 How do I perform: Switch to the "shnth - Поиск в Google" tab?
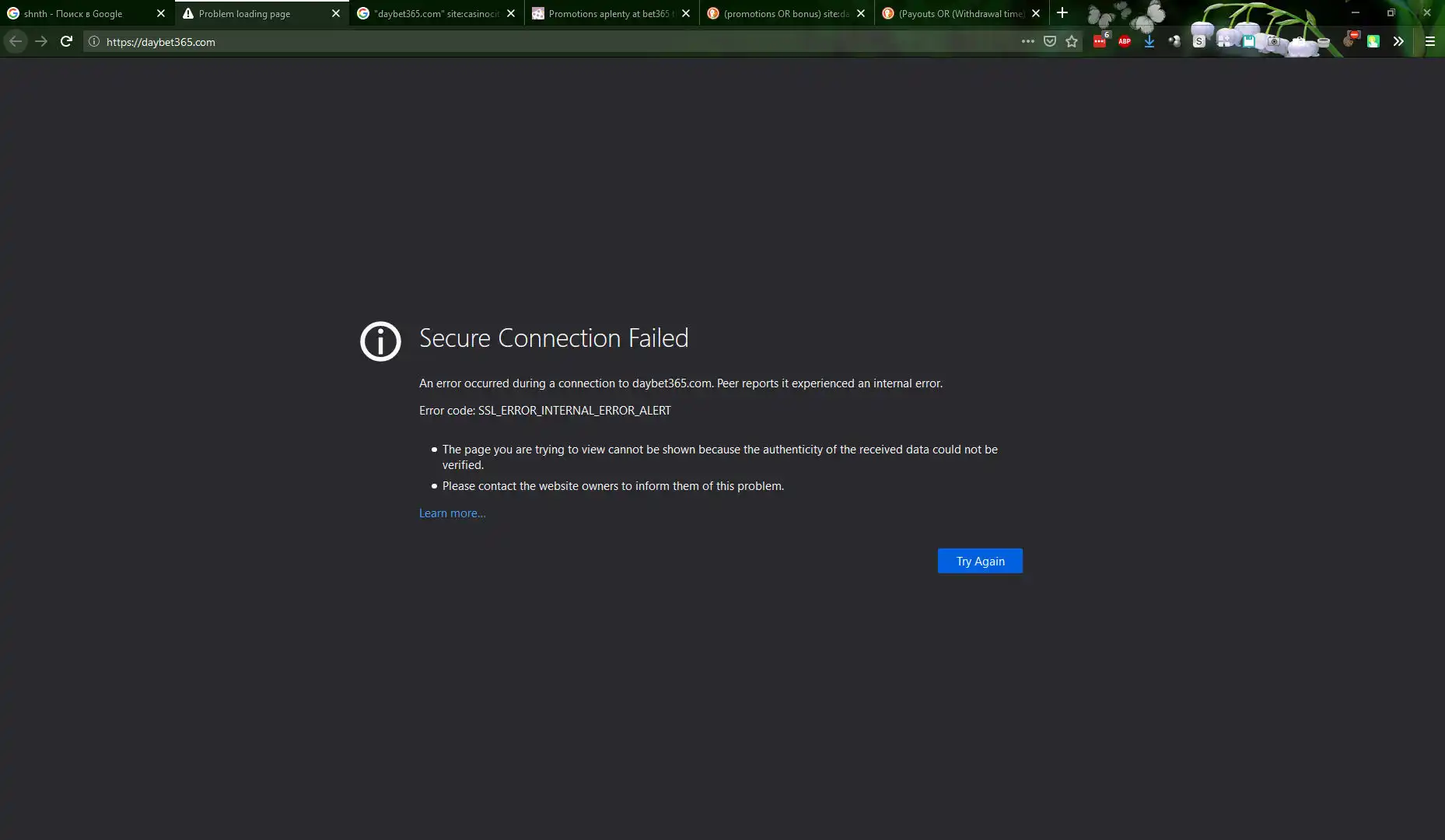pyautogui.click(x=78, y=14)
